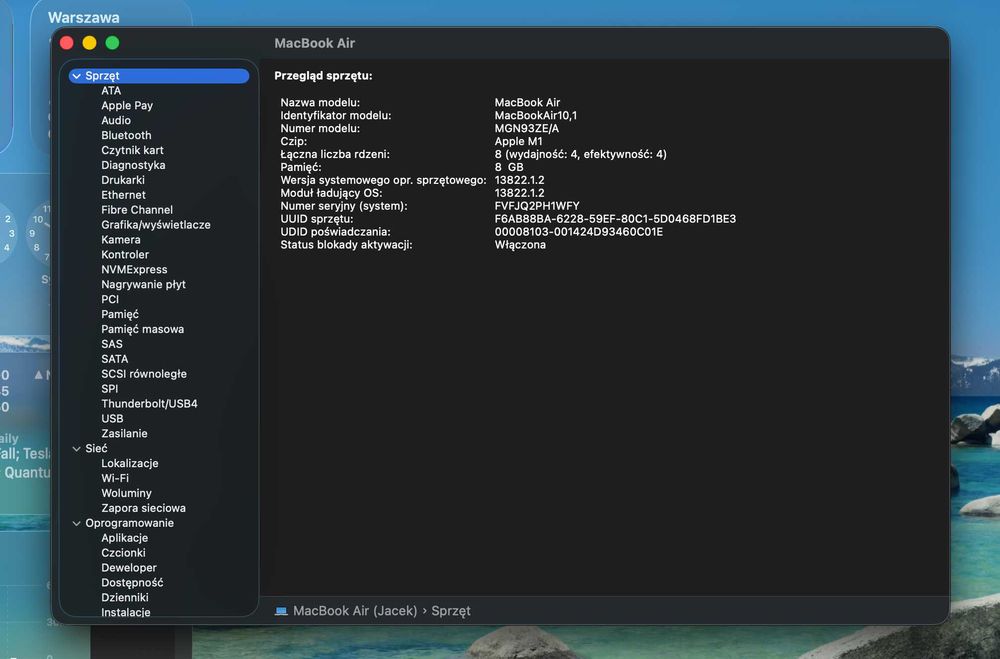1000x659 pixels.
Task: Open the SPI entry
Action: pyautogui.click(x=110, y=389)
